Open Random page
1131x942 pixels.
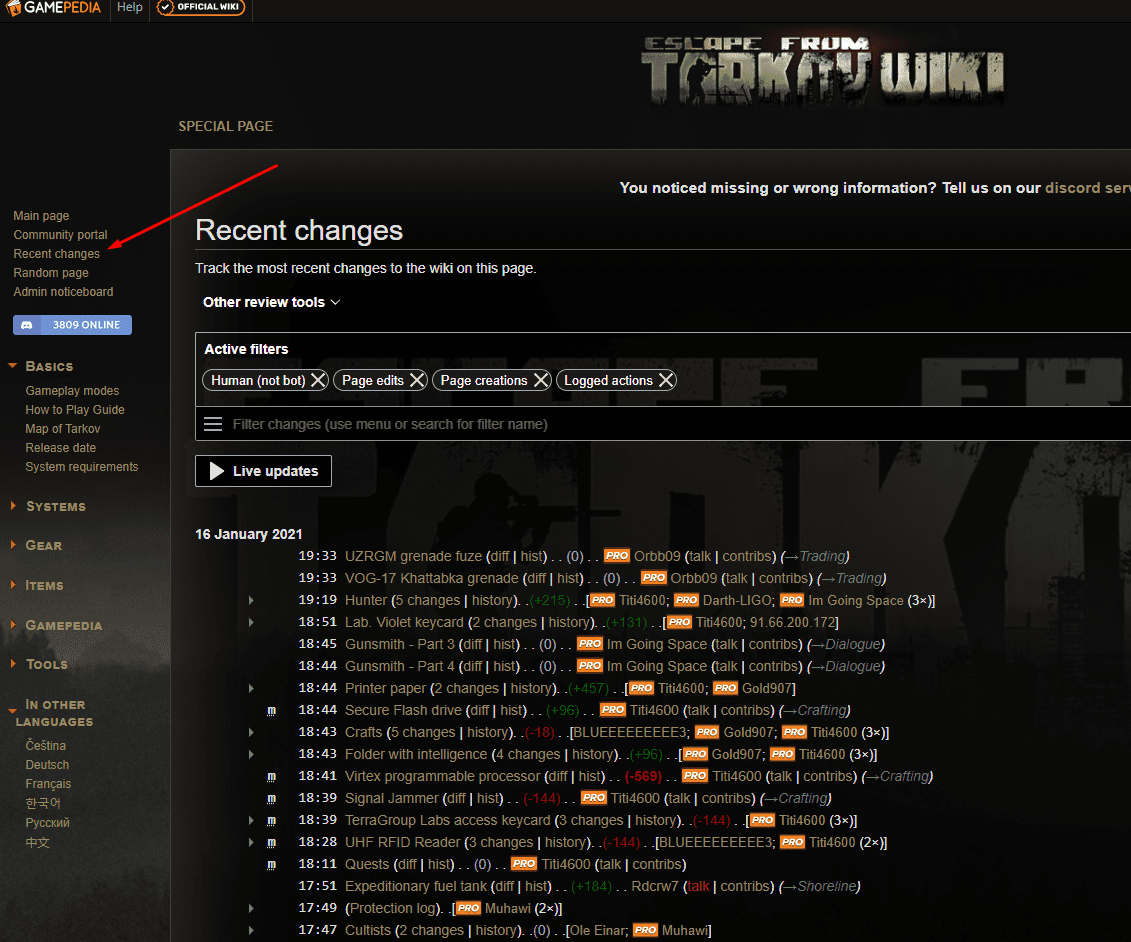pos(51,273)
